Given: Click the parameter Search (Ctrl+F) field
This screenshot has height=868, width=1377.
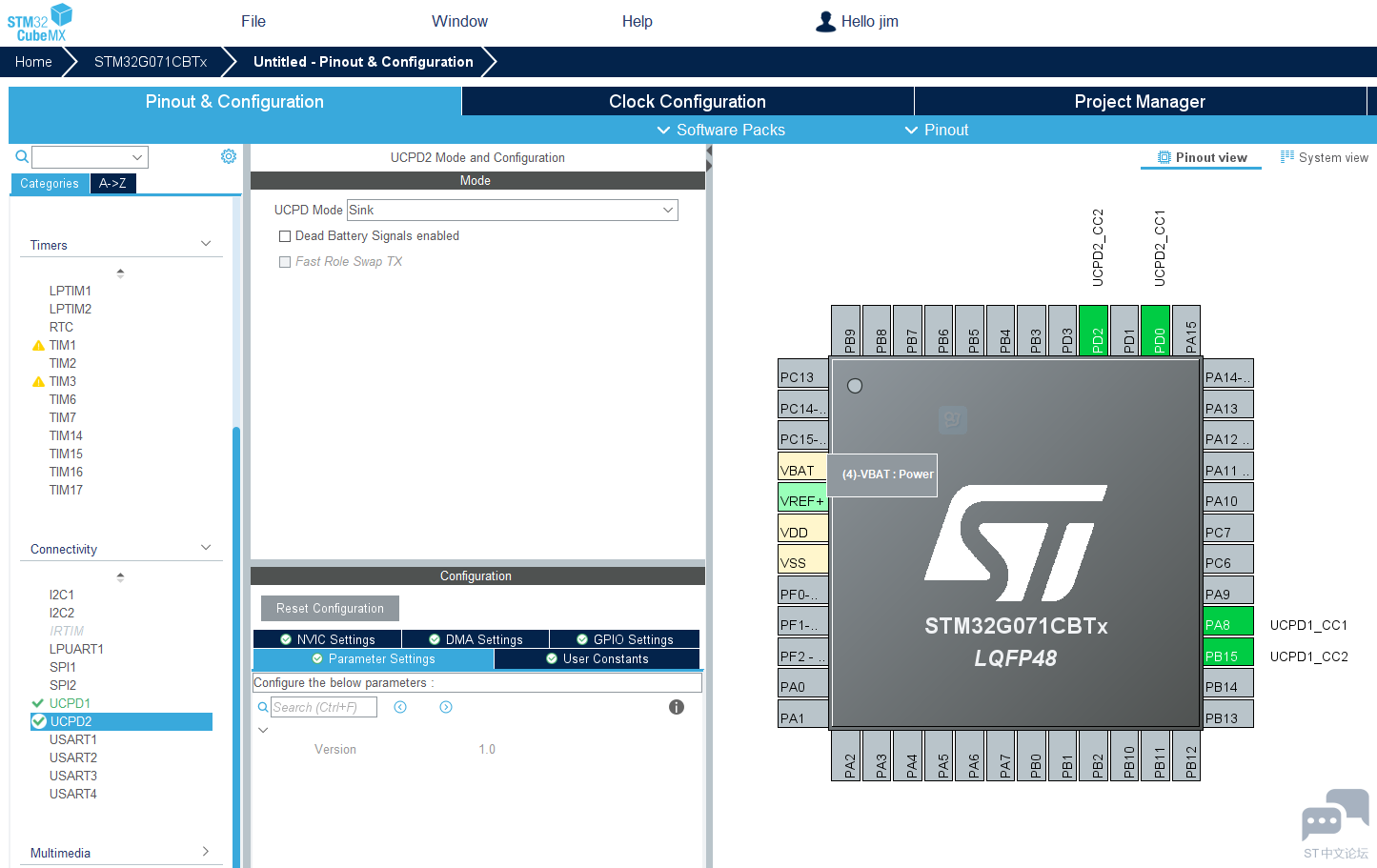Looking at the screenshot, I should 324,707.
